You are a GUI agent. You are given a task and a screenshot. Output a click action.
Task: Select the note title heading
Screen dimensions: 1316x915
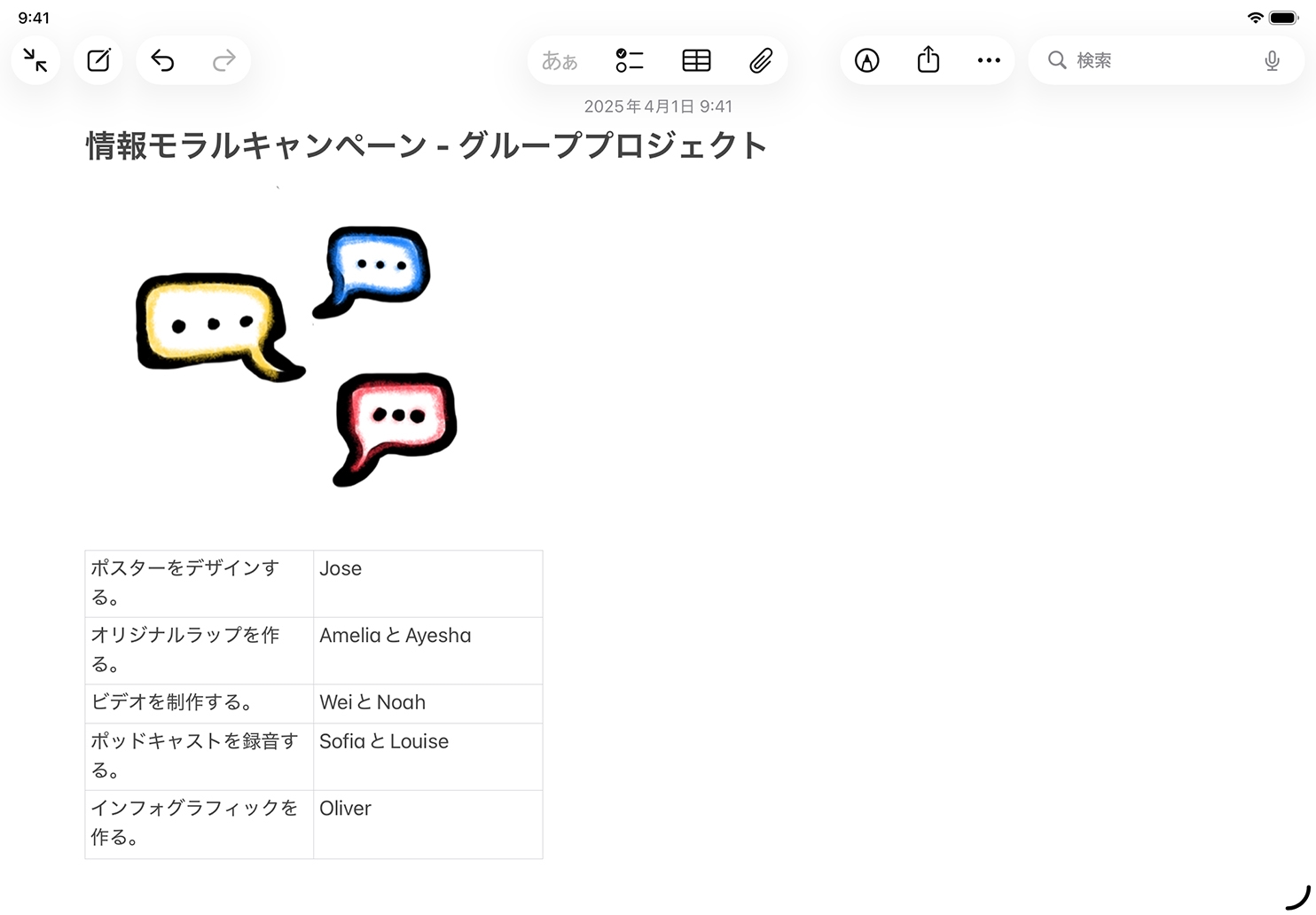(426, 145)
